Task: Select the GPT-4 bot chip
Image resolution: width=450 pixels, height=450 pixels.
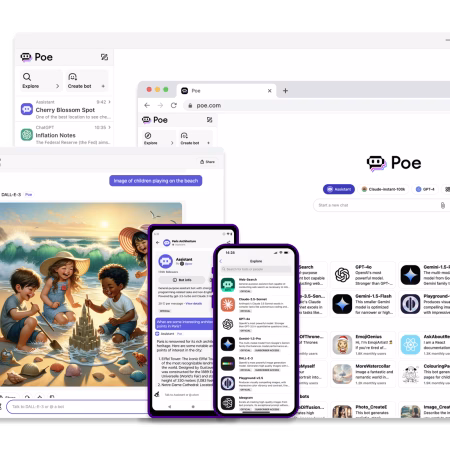Action: 425,189
